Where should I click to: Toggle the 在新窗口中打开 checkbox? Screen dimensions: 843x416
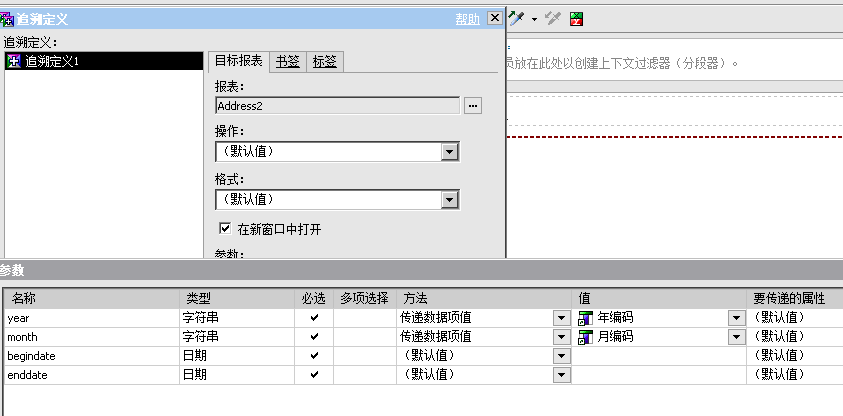click(225, 228)
